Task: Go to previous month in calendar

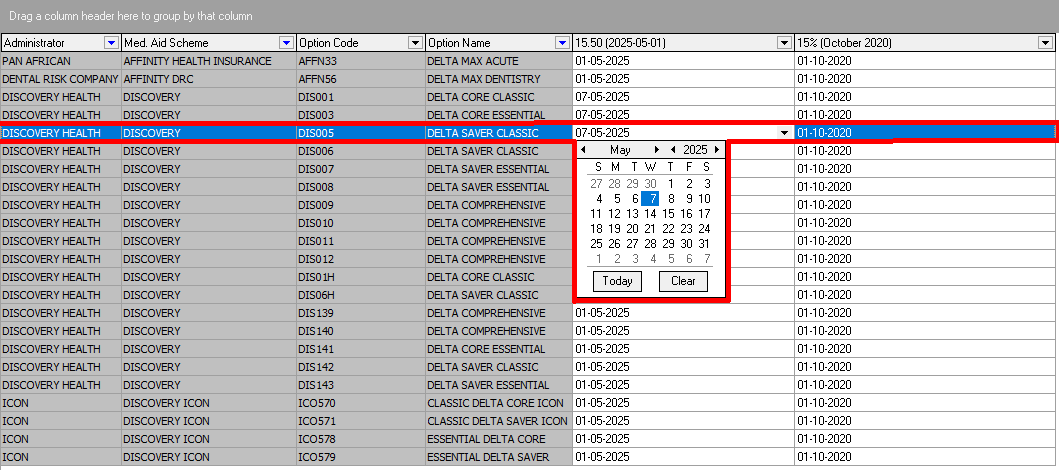Action: [584, 150]
